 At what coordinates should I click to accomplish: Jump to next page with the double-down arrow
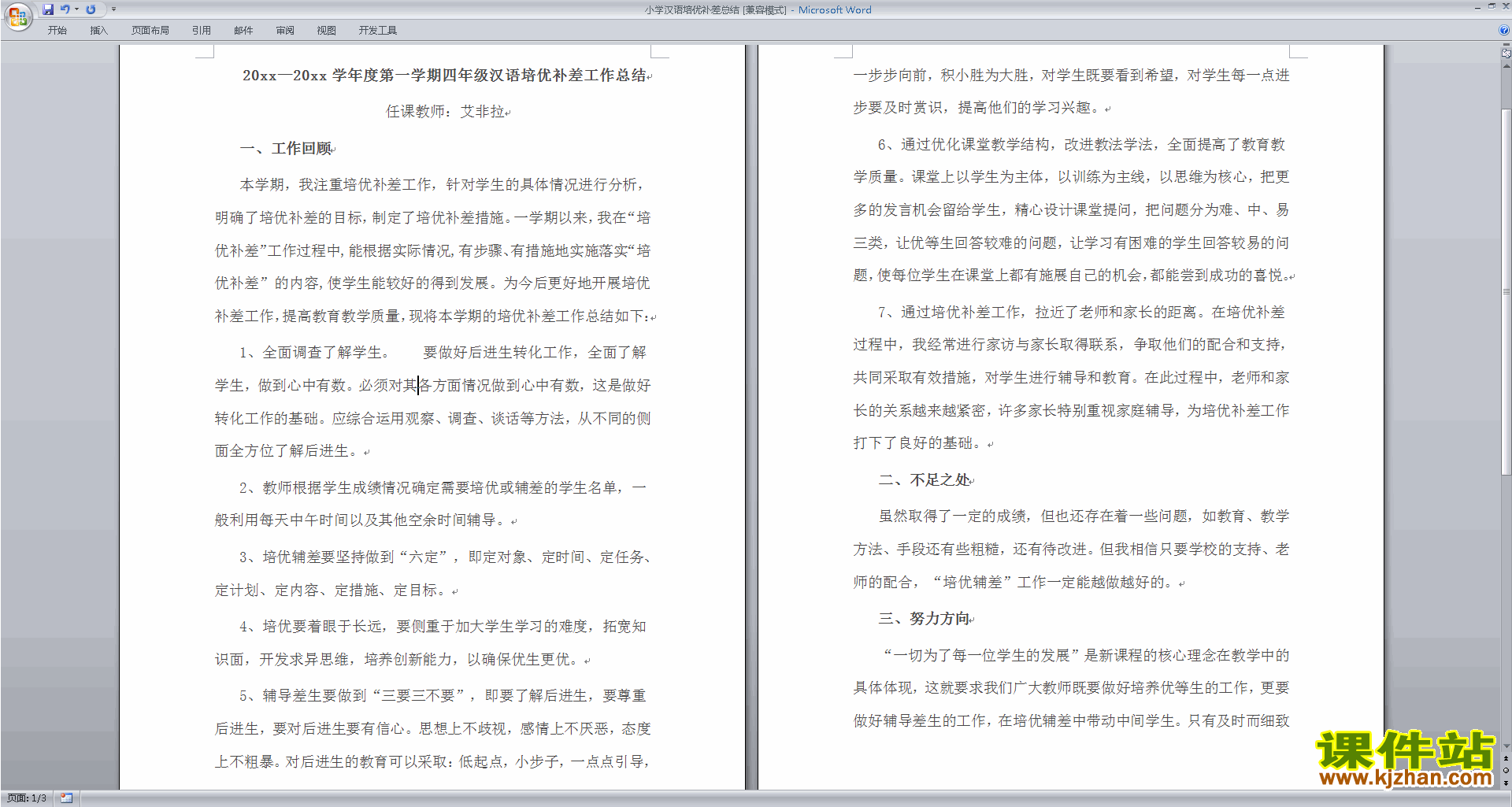tap(1506, 783)
